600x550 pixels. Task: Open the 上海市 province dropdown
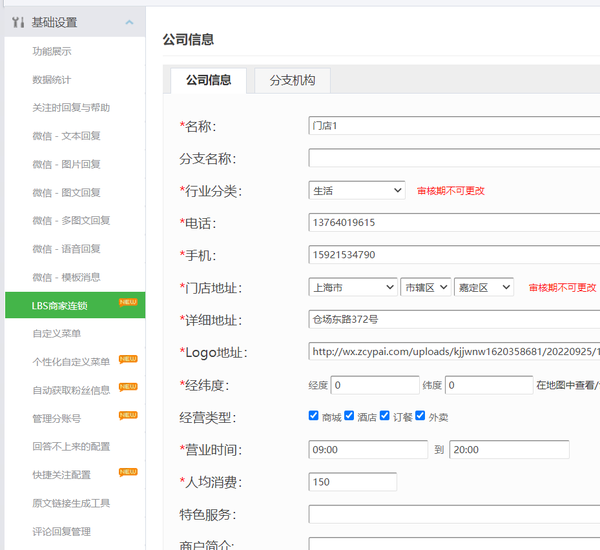(x=352, y=287)
